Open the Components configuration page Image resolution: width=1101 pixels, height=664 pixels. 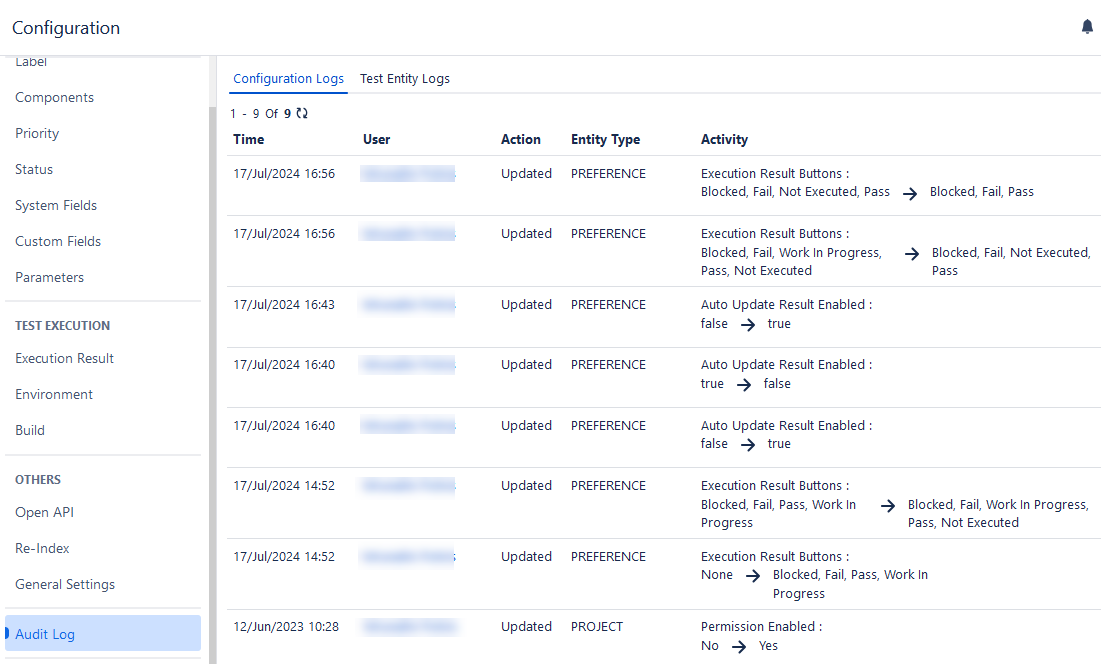(54, 97)
